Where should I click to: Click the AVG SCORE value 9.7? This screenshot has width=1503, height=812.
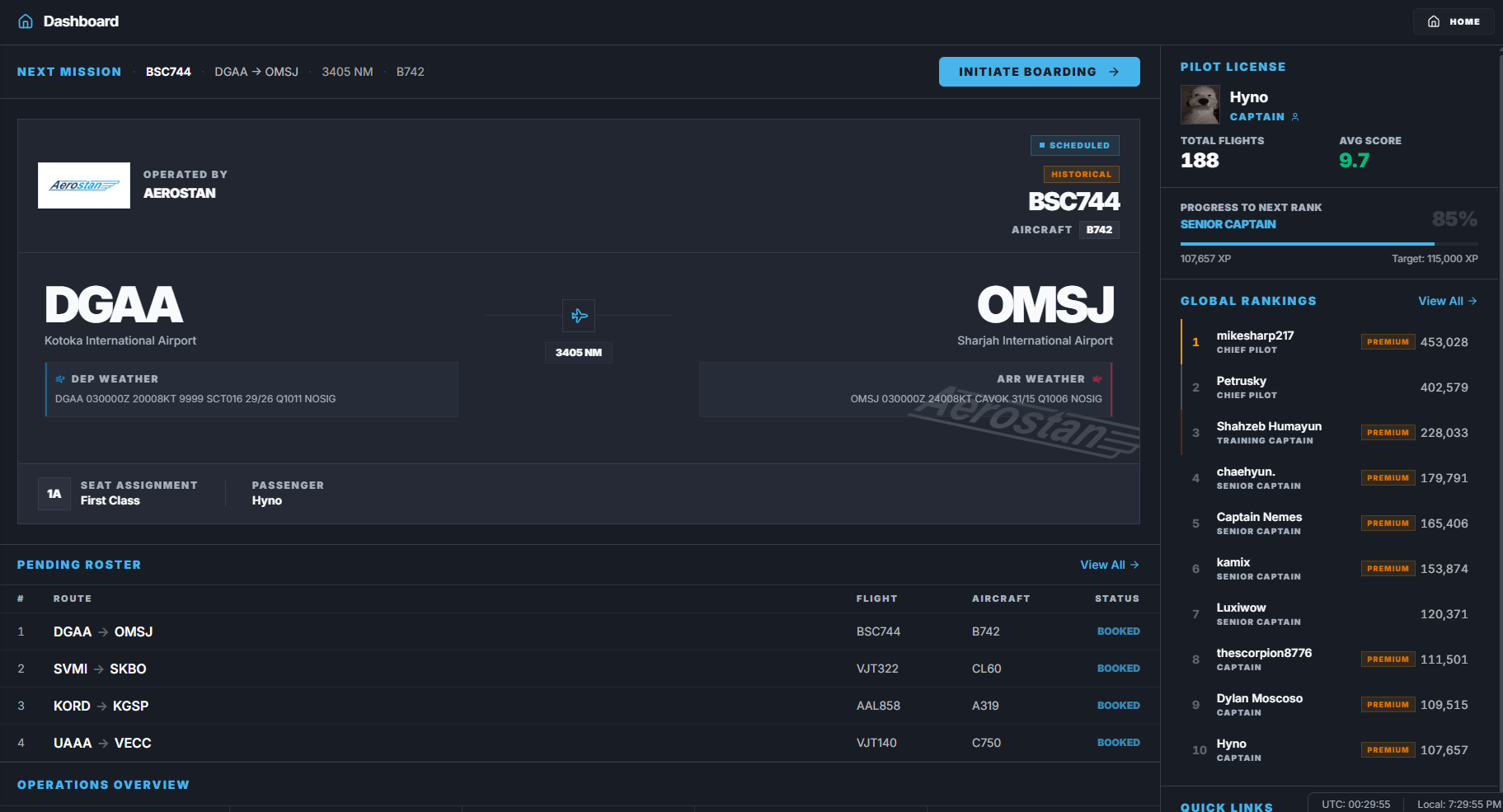pos(1354,161)
